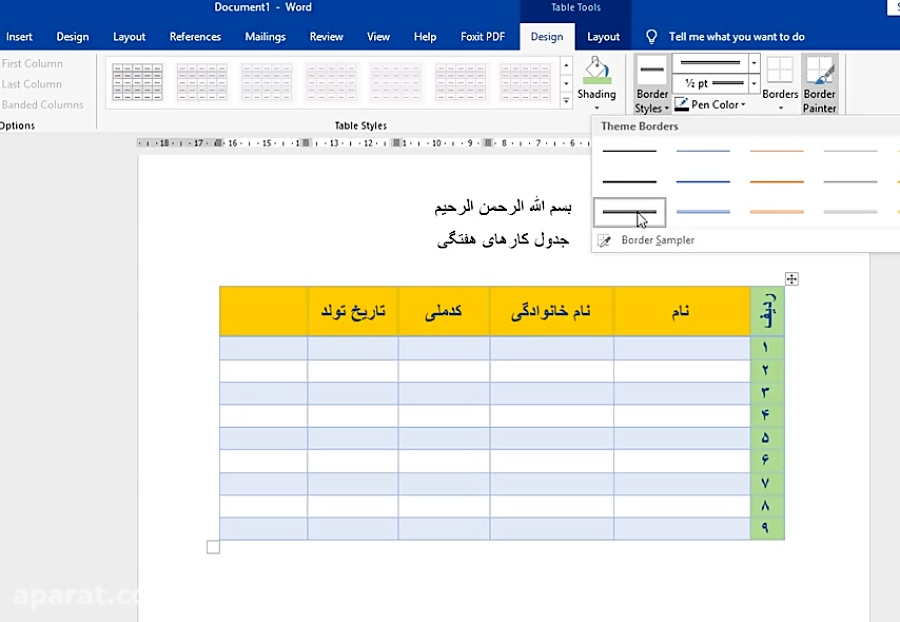Switch to the View tab
The image size is (900, 622).
point(378,37)
